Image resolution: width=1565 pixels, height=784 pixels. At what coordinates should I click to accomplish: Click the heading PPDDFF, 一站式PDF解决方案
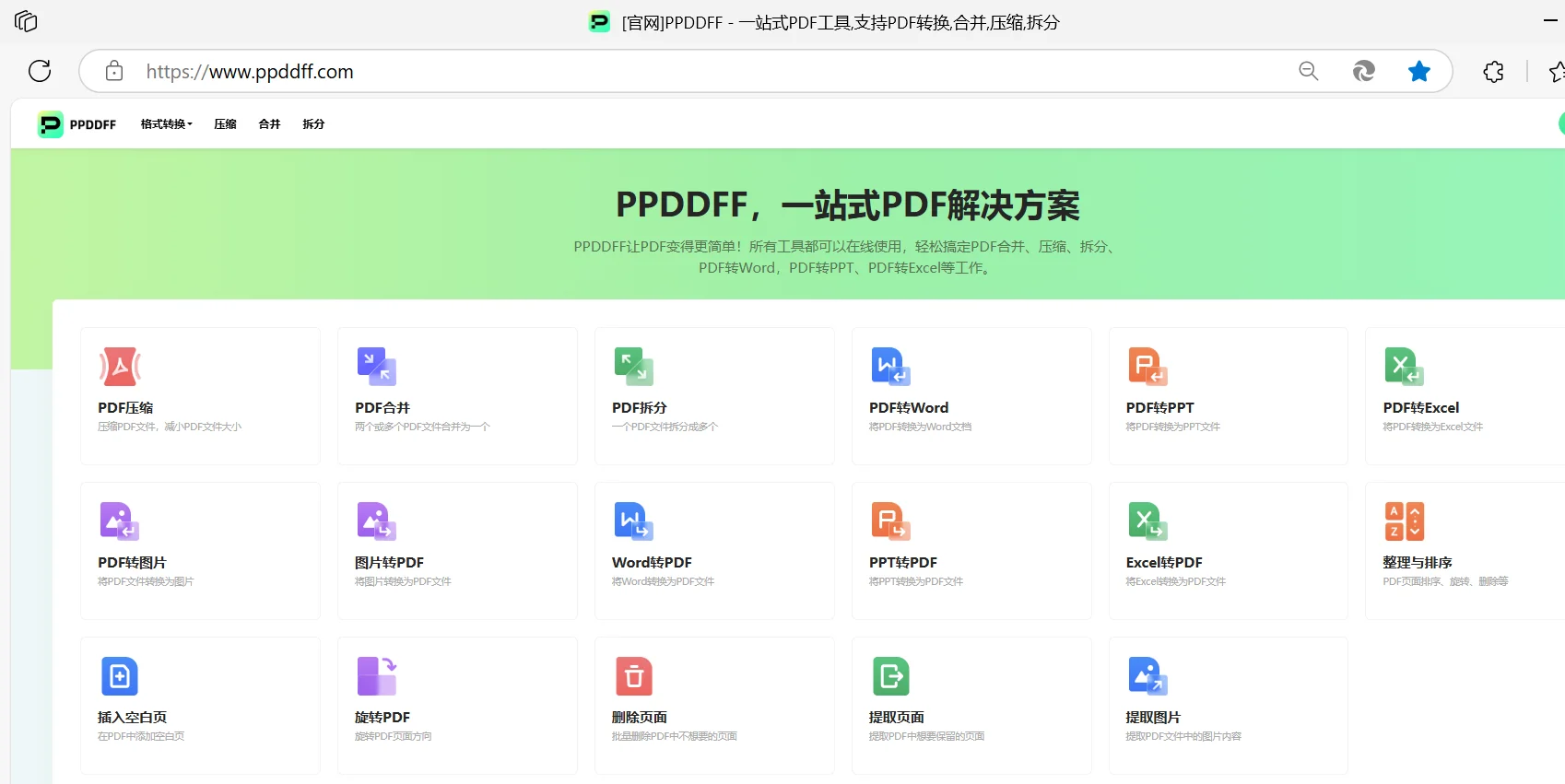tap(848, 205)
